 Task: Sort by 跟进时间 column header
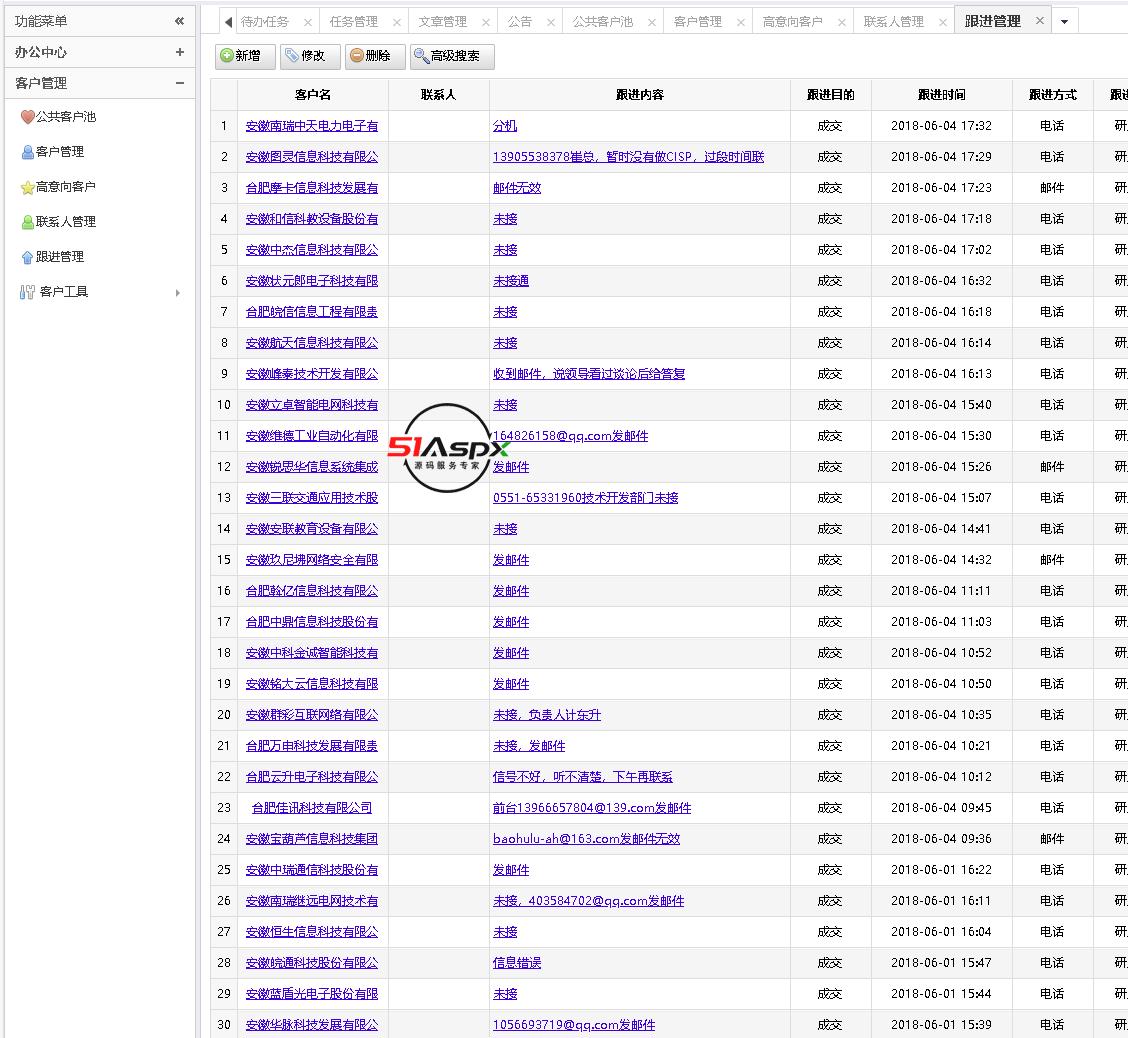coord(941,95)
